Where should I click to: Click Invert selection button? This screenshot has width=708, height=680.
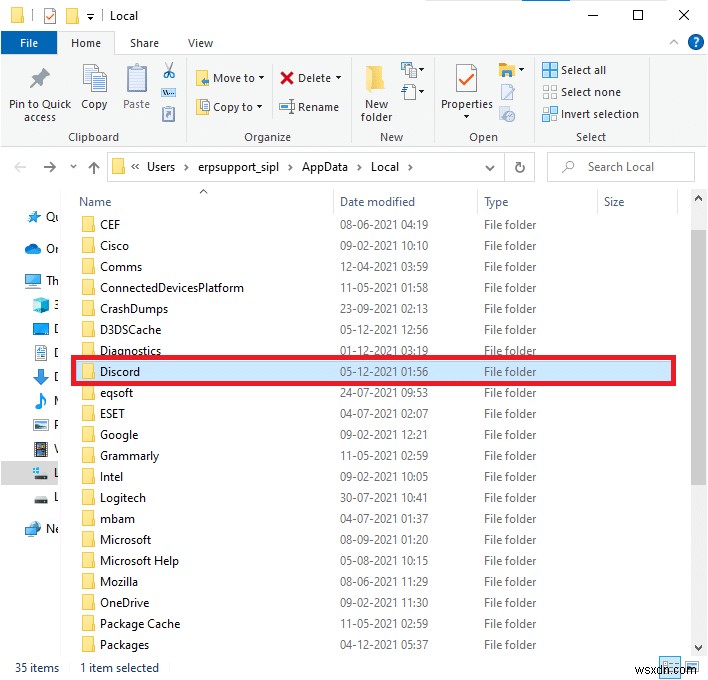(x=590, y=114)
